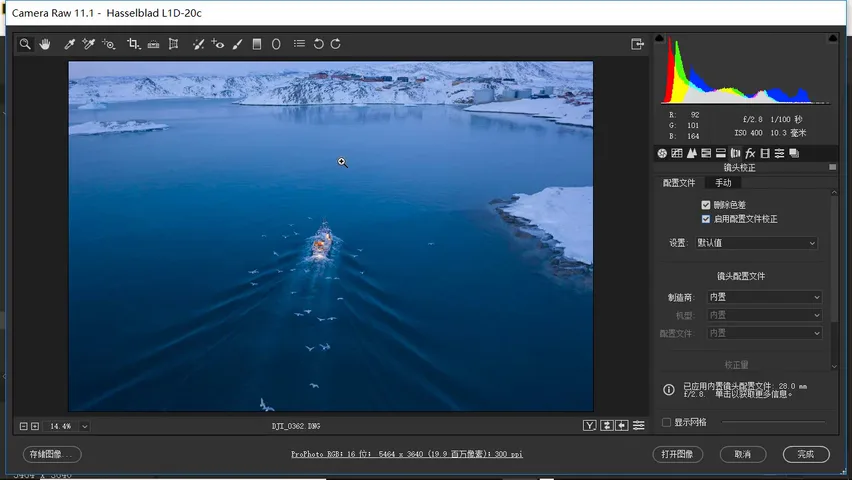Toggle full screen mode icon
This screenshot has width=852, height=480.
(637, 44)
